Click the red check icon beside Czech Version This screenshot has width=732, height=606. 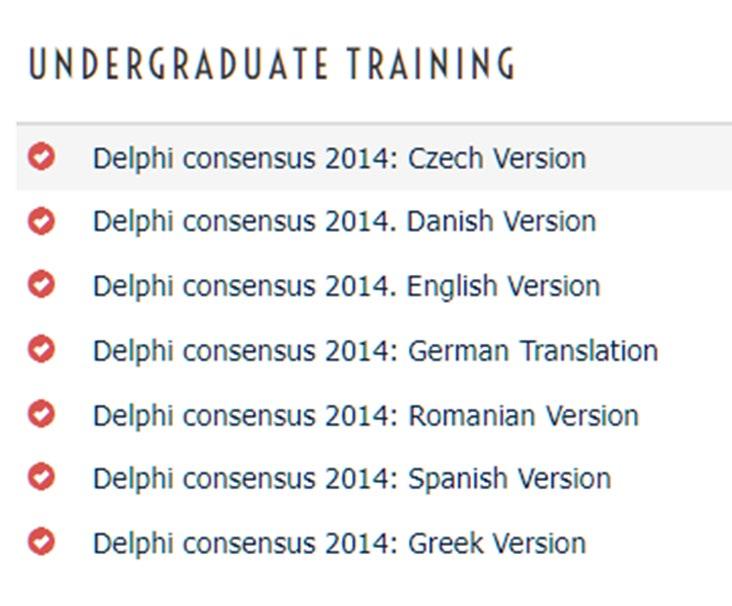click(x=42, y=156)
